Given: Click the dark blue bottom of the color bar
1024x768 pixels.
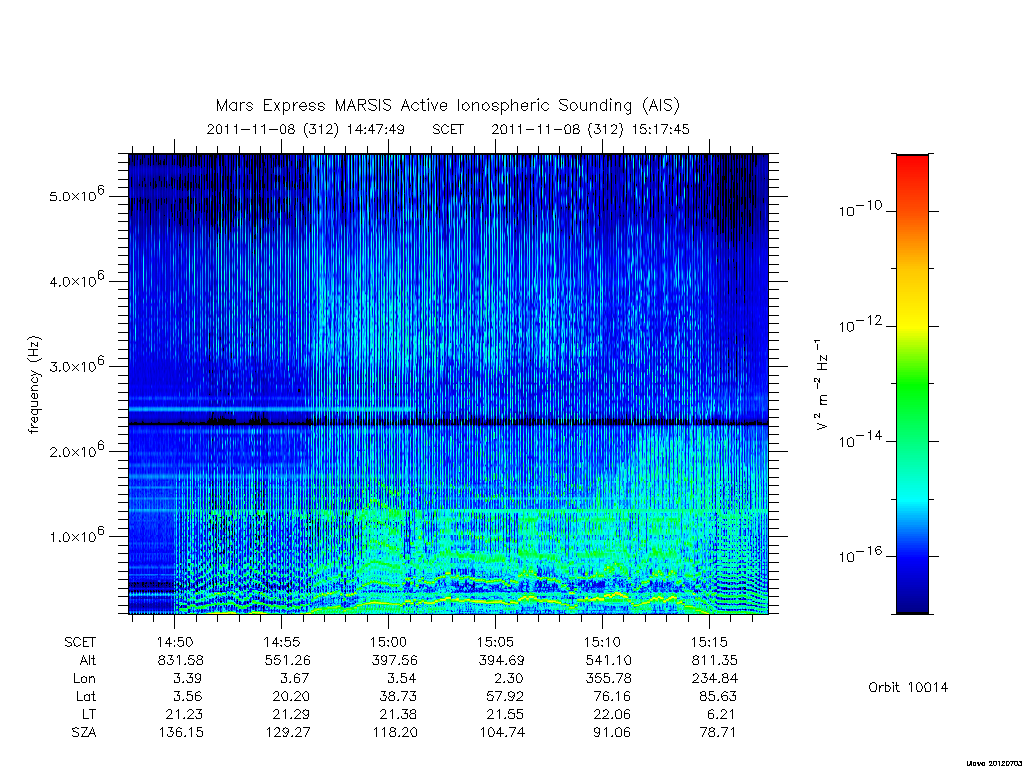Looking at the screenshot, I should 912,601.
